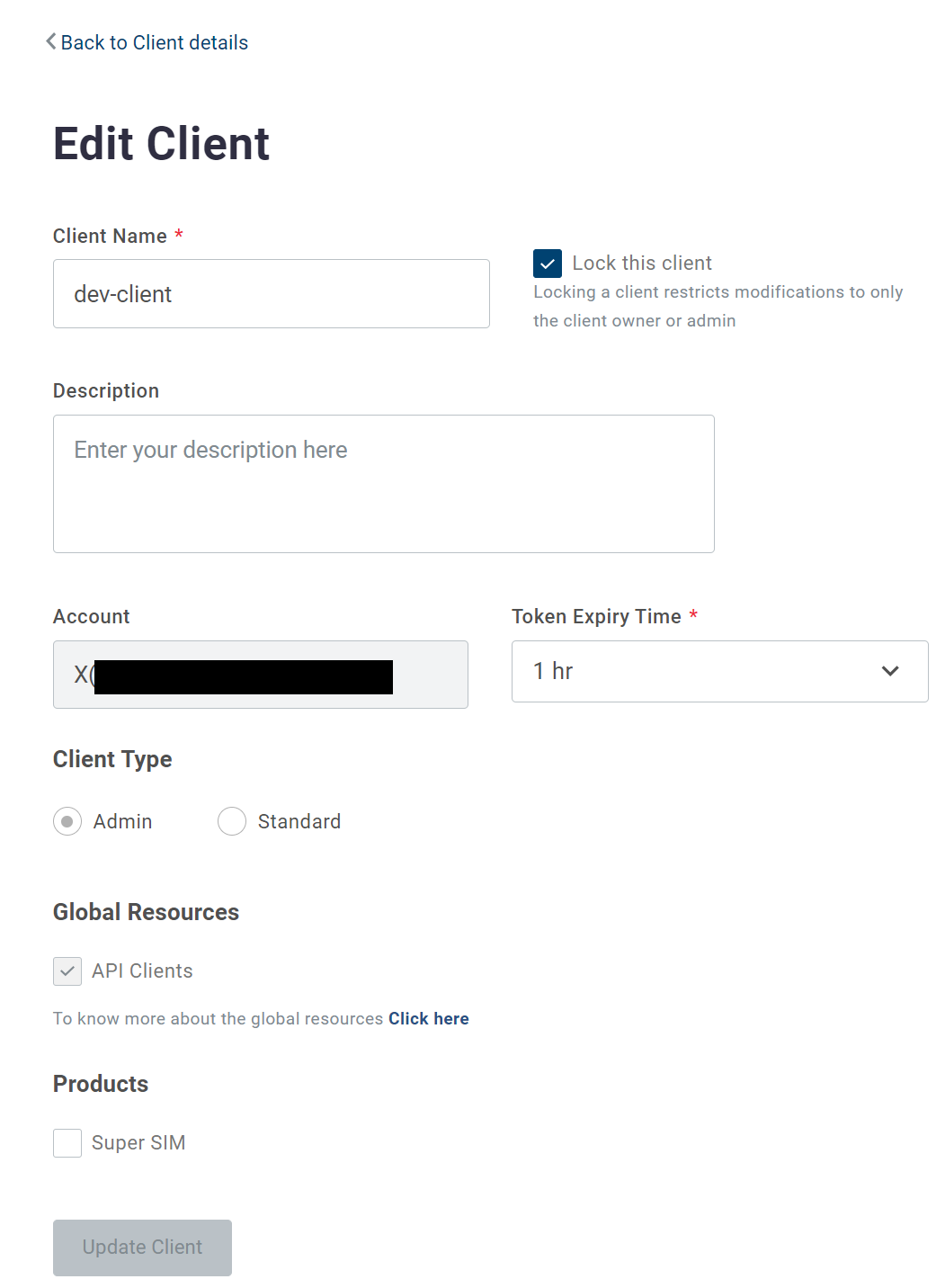Open the global resources Click here link
The width and height of the screenshot is (945, 1288).
click(428, 1018)
